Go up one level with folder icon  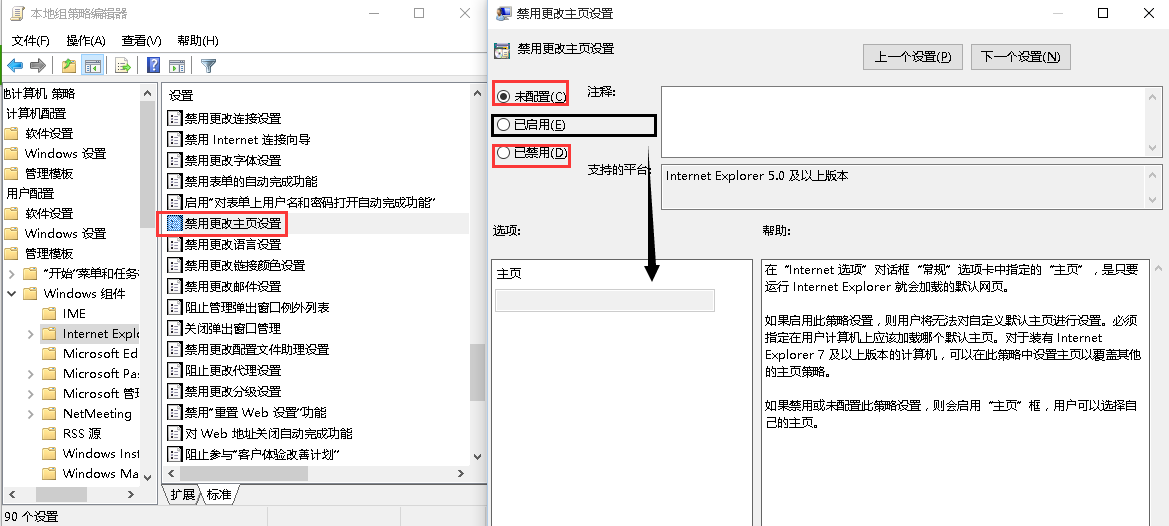[x=69, y=66]
